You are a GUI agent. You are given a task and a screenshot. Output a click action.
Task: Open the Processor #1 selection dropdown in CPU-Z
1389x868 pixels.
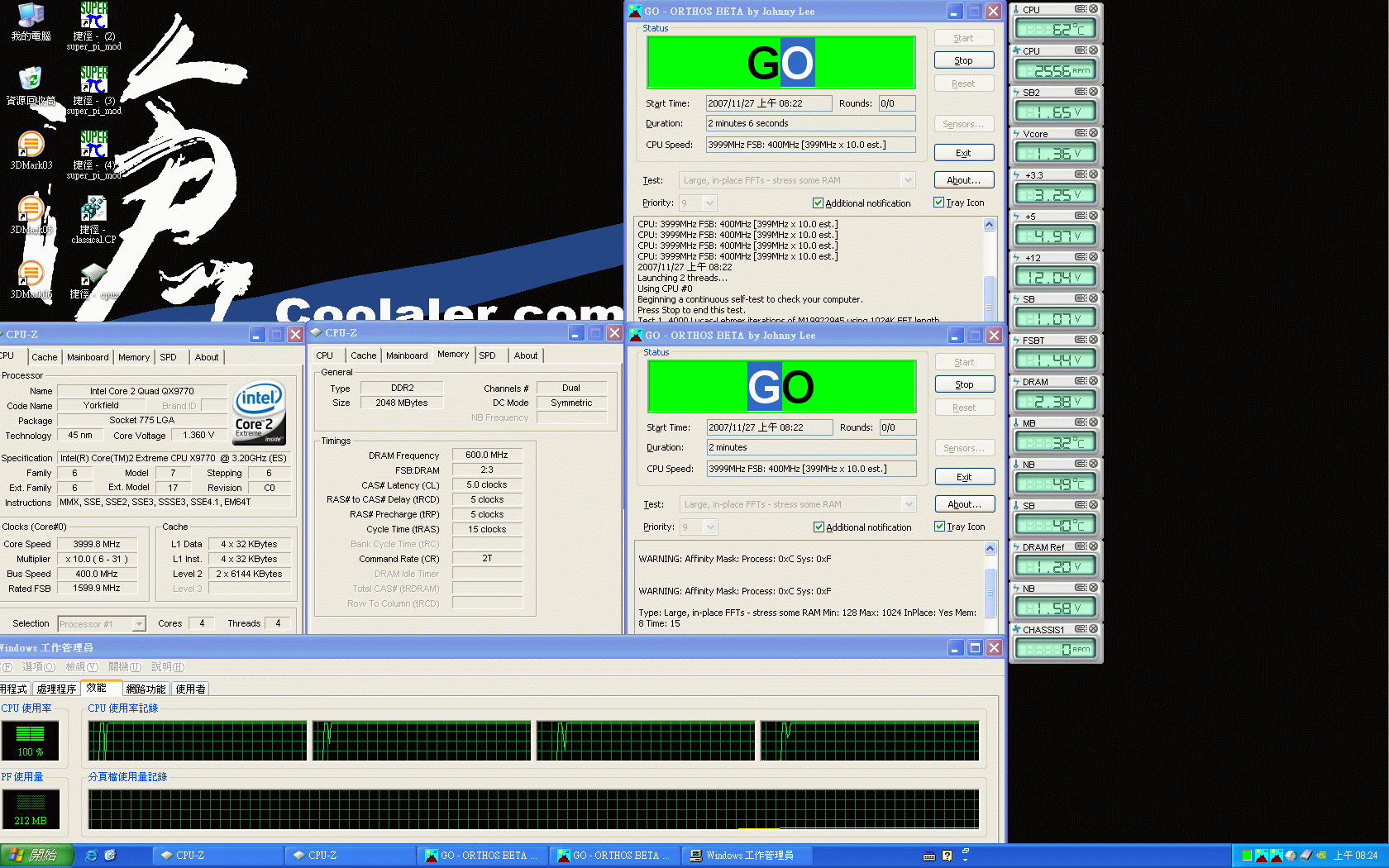click(139, 624)
